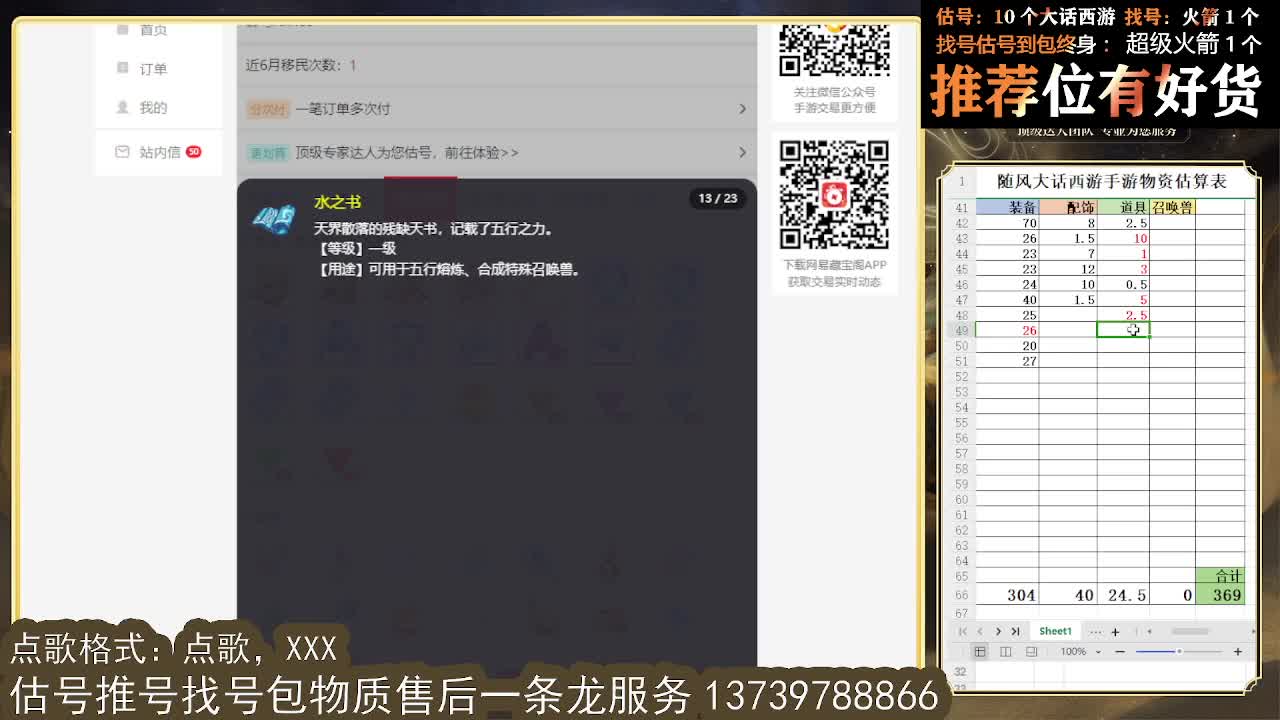Go to next sheet with the arrow icon

[998, 631]
